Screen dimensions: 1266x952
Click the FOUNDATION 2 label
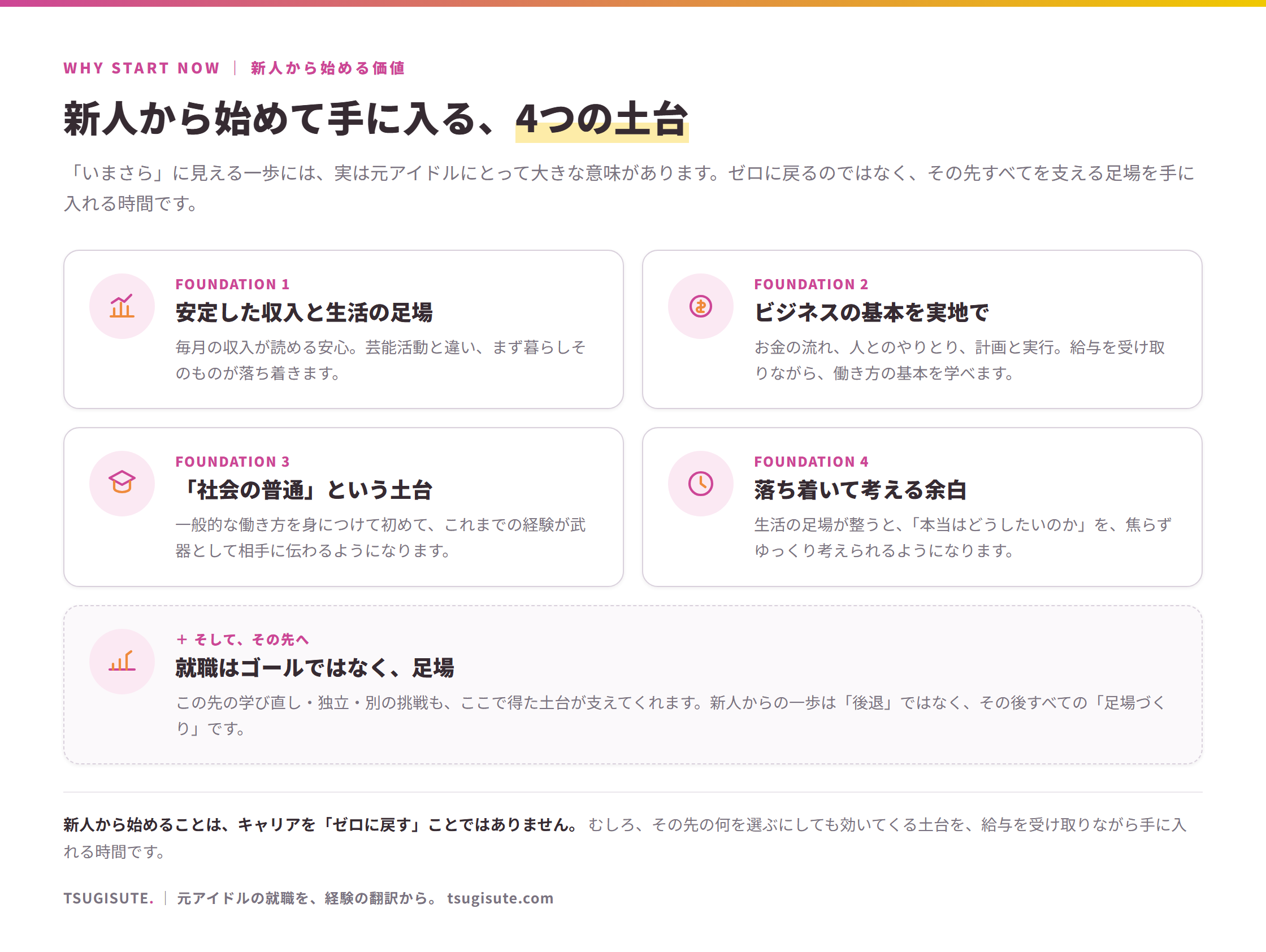pos(811,284)
